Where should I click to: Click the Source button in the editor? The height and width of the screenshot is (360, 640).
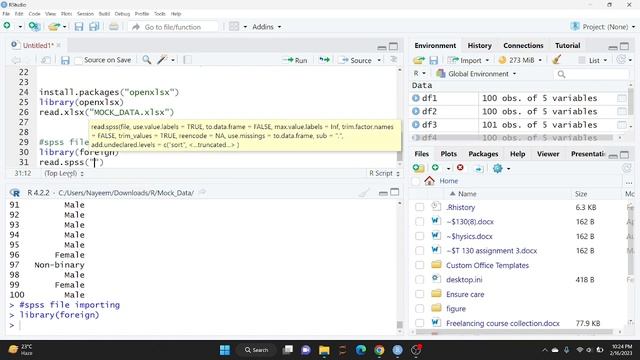356,60
